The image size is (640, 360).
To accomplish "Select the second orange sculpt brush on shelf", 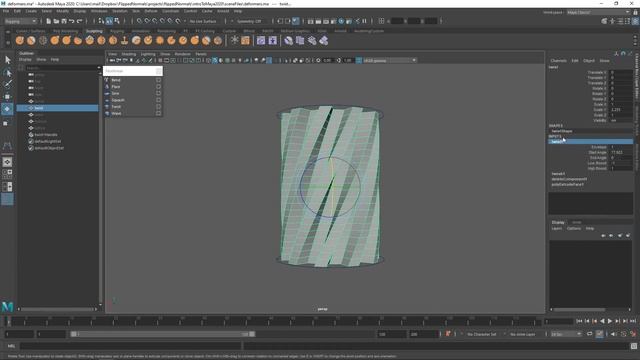I will [31, 40].
